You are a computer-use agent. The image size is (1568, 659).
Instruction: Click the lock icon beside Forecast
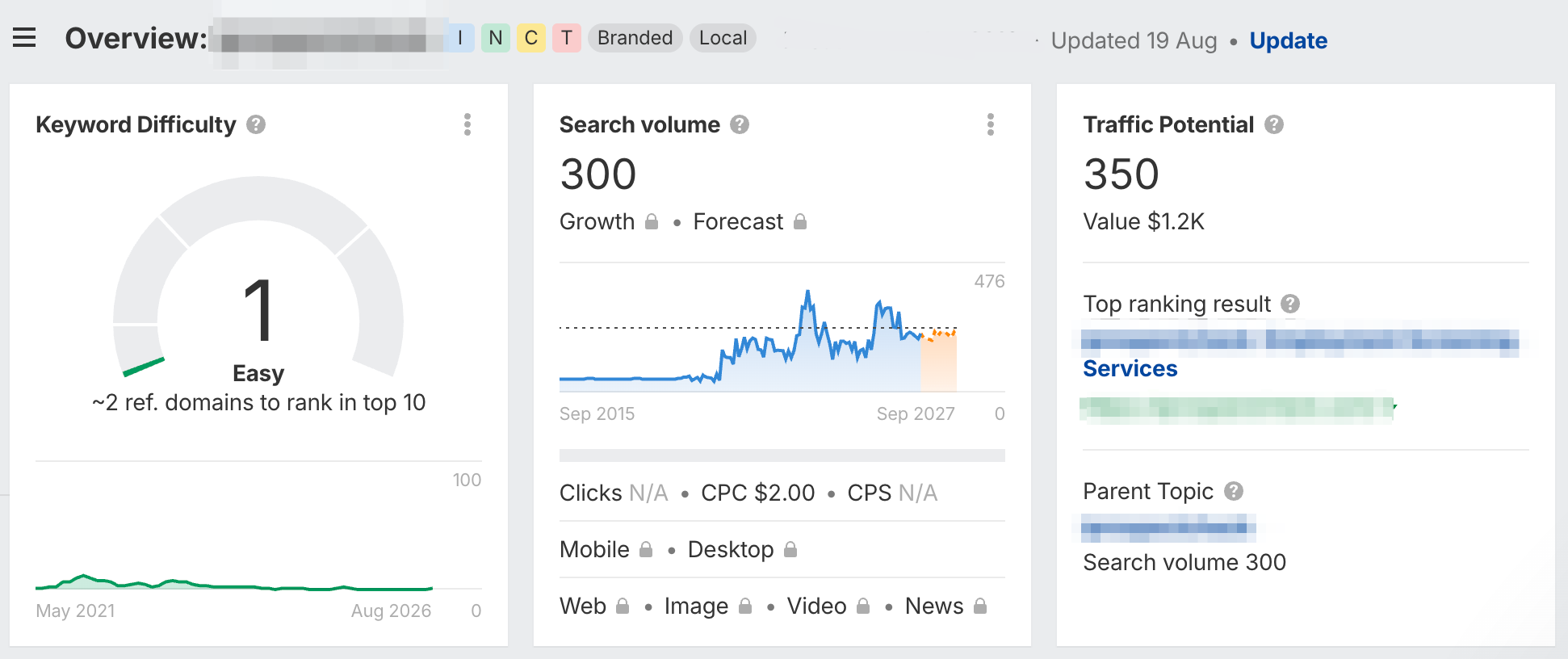click(800, 221)
